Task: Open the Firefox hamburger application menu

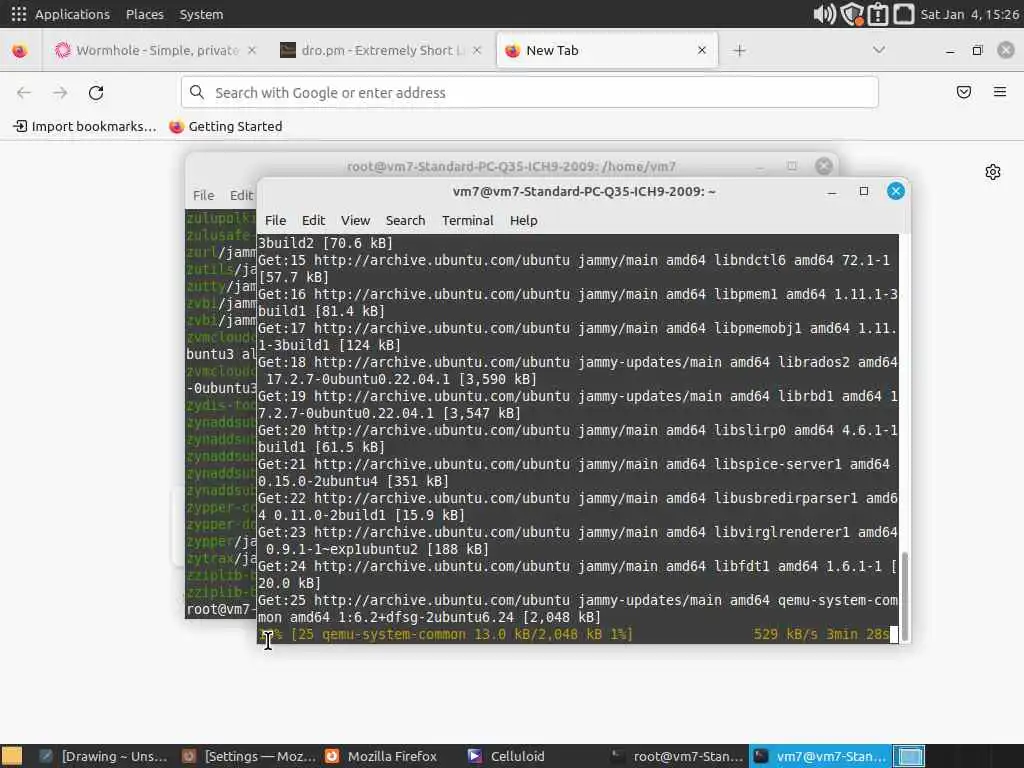Action: 999,92
